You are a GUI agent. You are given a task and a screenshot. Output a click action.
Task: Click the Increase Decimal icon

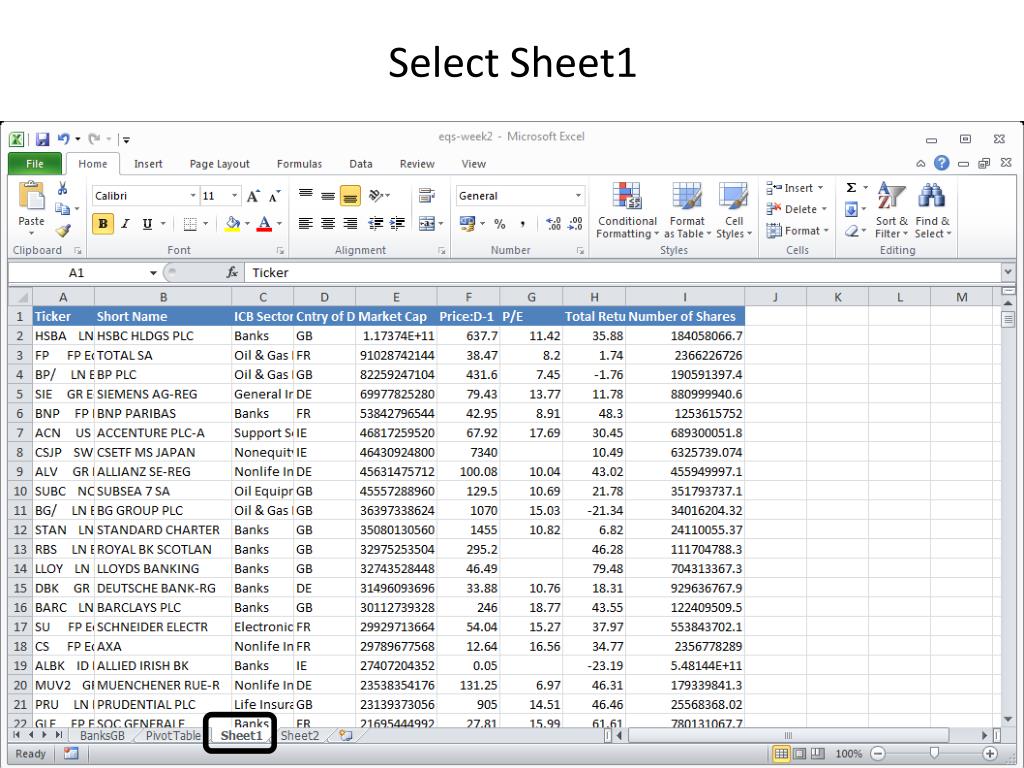[553, 224]
